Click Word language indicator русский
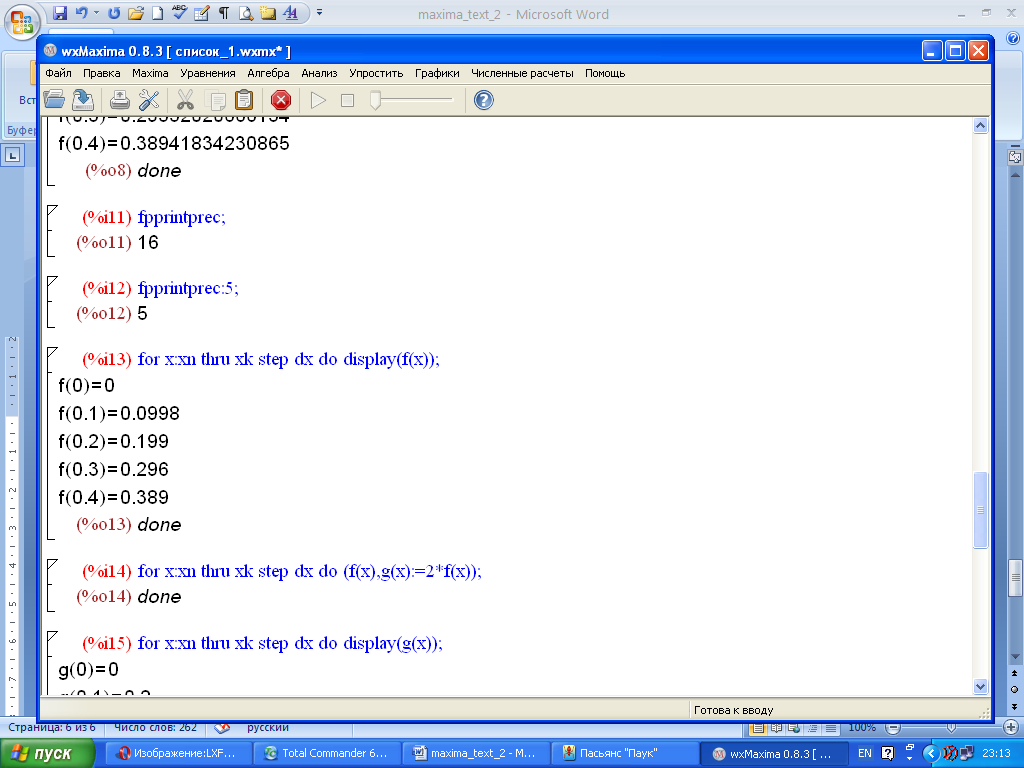The width and height of the screenshot is (1024, 768). (x=268, y=727)
